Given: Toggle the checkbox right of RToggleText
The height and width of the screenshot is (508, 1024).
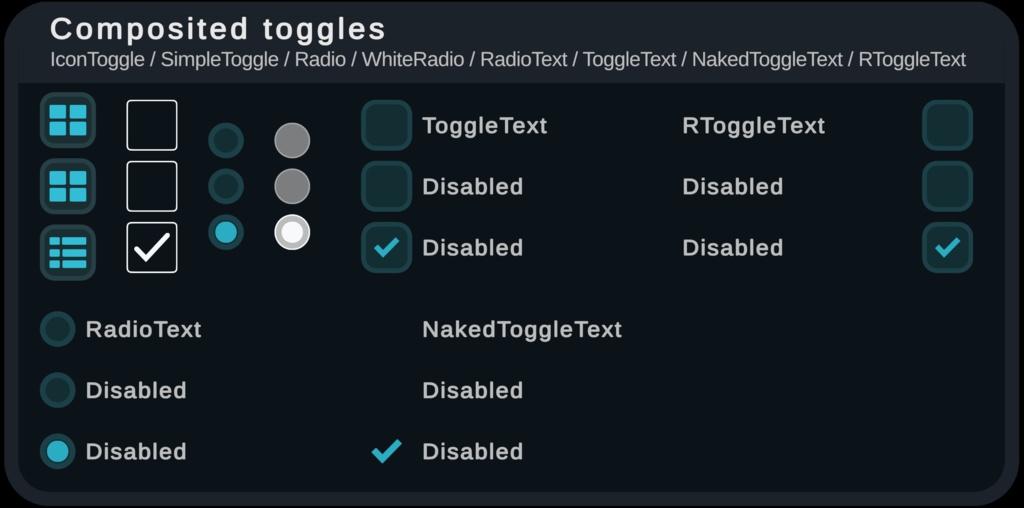Looking at the screenshot, I should coord(947,125).
